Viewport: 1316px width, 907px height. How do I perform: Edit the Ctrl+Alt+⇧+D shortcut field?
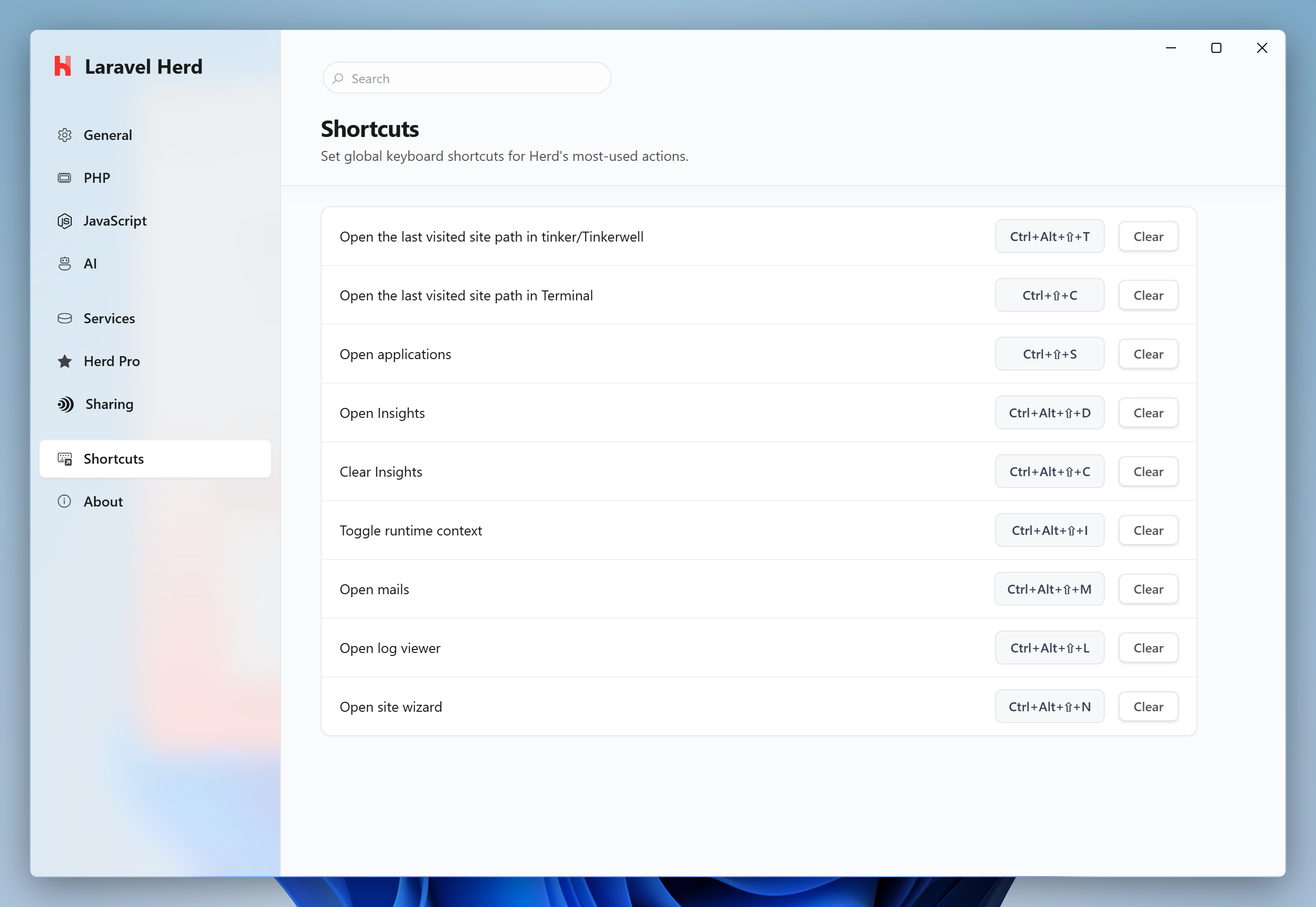tap(1050, 412)
